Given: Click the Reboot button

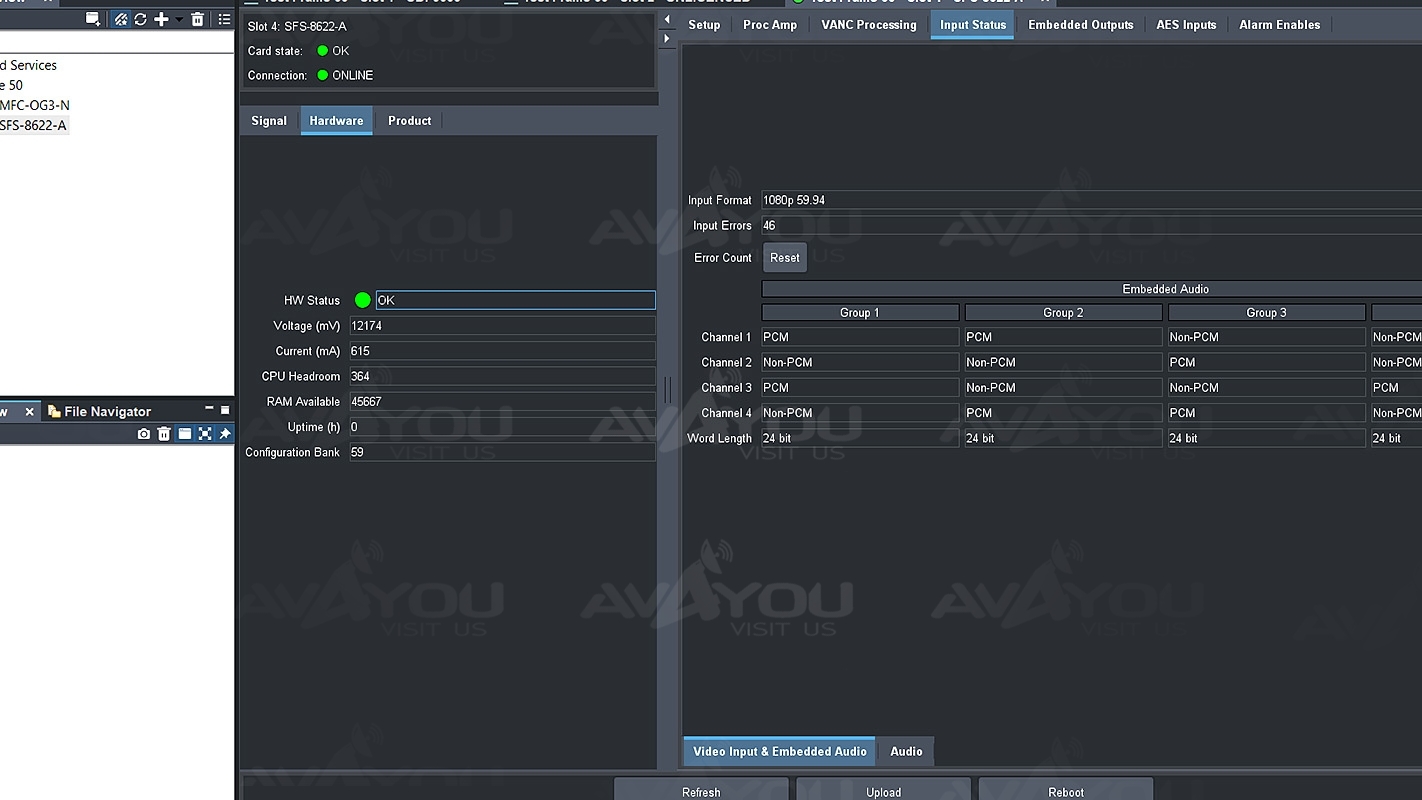Looking at the screenshot, I should pos(1065,791).
